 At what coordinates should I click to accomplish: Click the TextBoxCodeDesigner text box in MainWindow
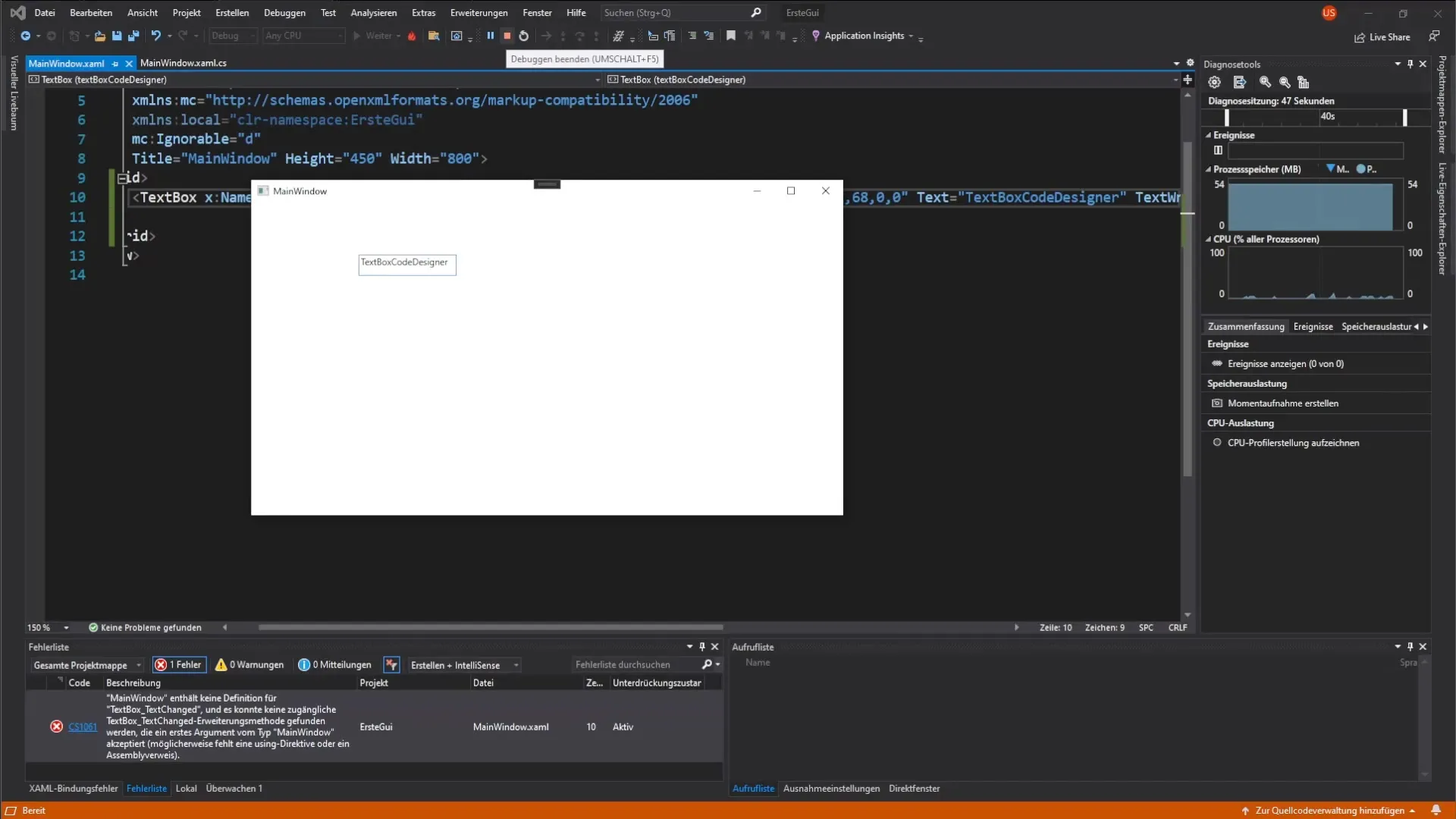tap(407, 265)
